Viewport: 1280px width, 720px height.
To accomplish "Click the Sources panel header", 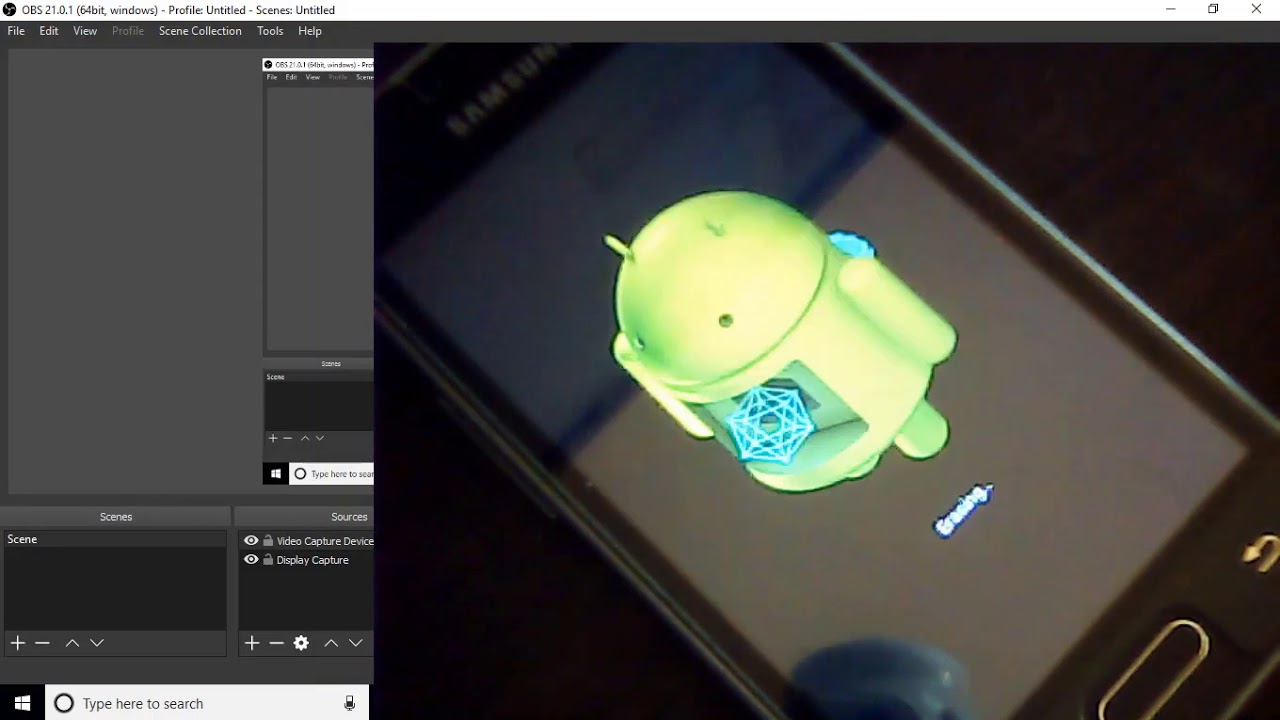I will tap(305, 517).
